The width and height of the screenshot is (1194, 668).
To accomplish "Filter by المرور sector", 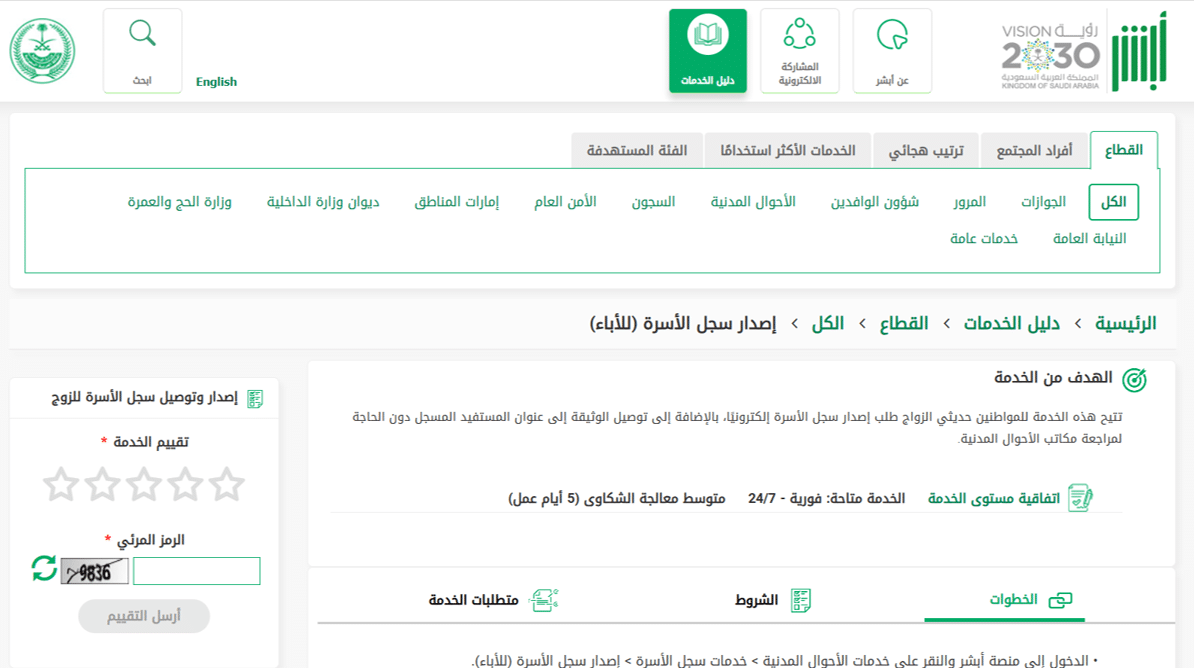I will (969, 202).
